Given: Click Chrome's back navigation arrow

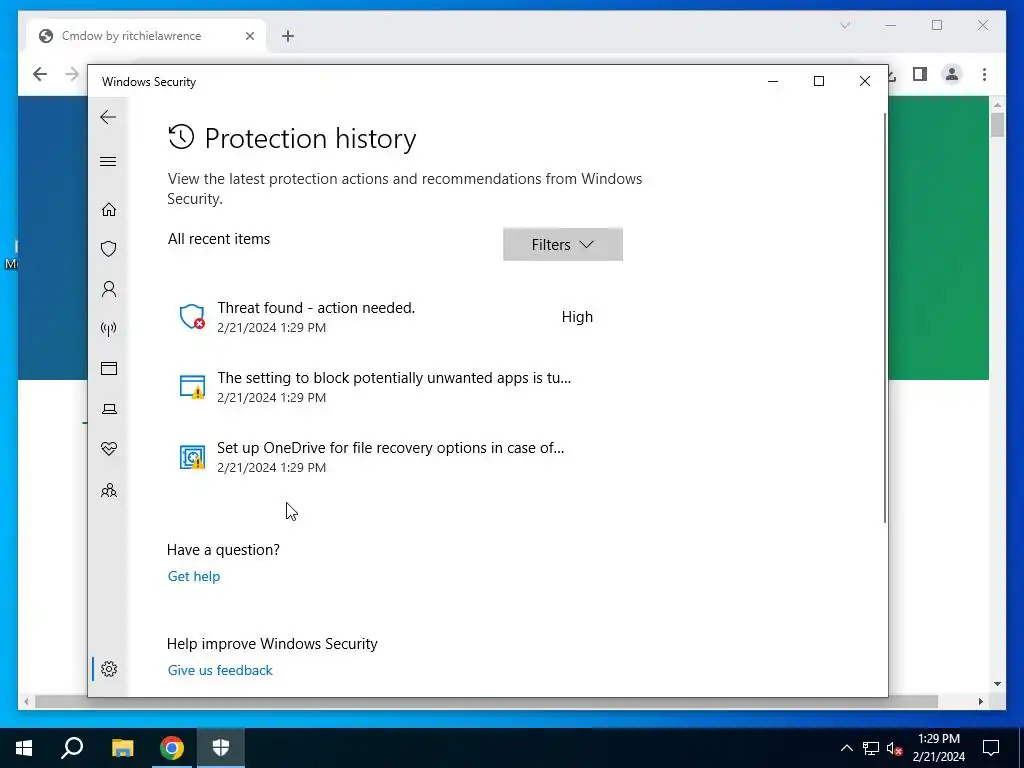Looking at the screenshot, I should click(x=40, y=74).
